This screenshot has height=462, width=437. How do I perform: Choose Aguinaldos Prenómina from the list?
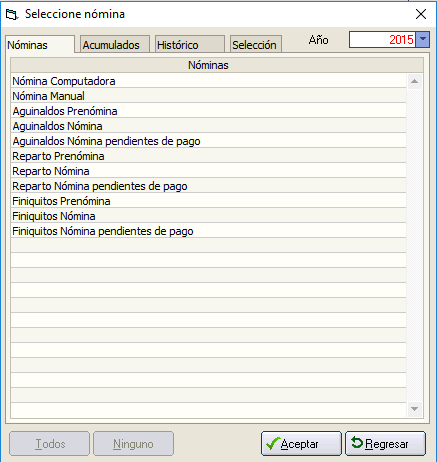[x=208, y=111]
